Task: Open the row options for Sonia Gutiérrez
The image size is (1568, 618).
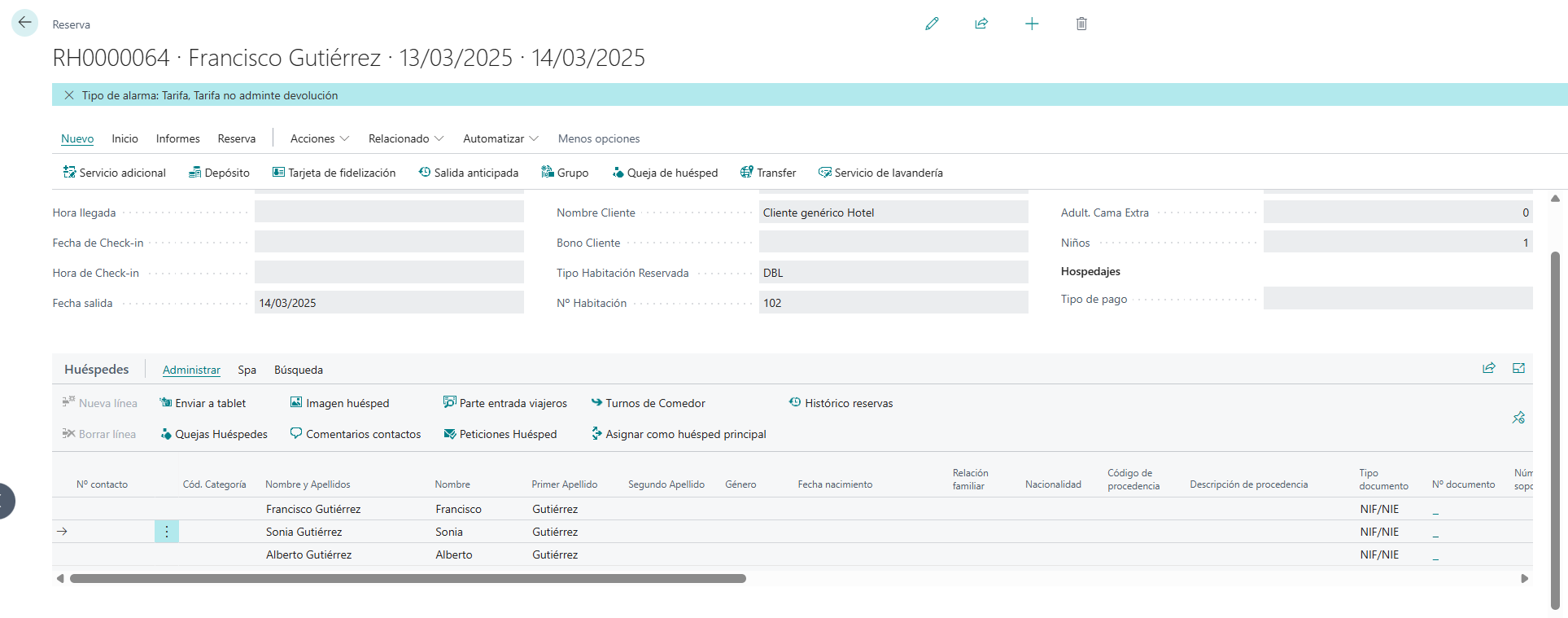Action: click(167, 532)
